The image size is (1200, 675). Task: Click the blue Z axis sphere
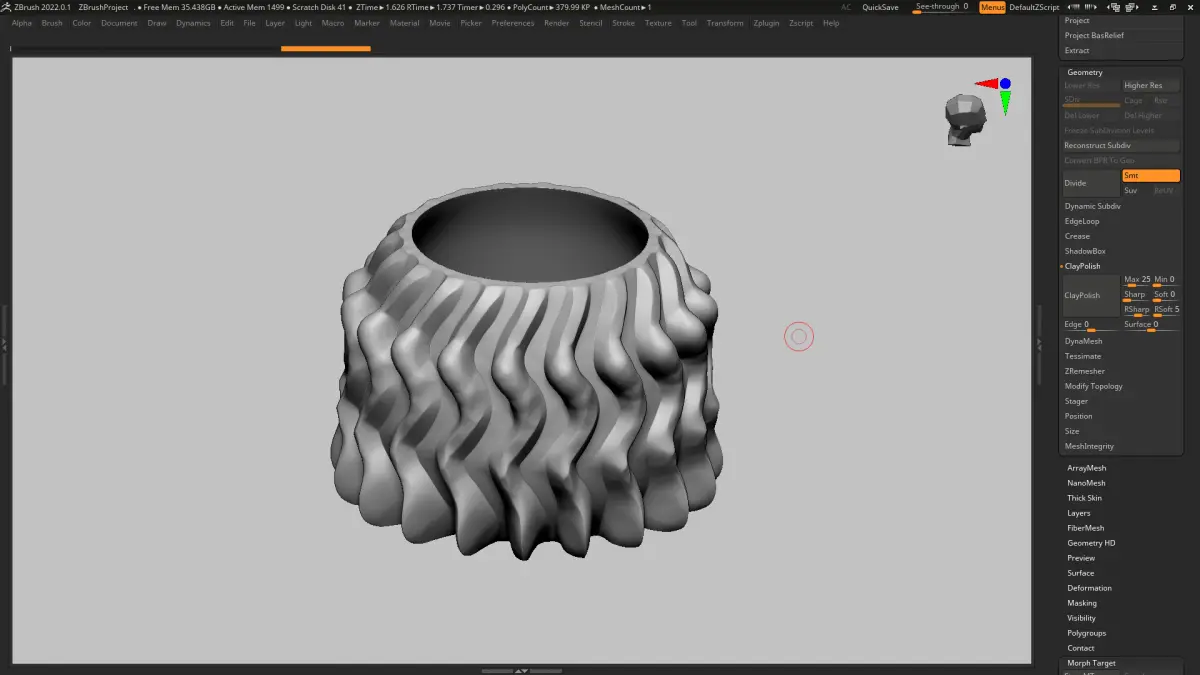click(x=1005, y=84)
